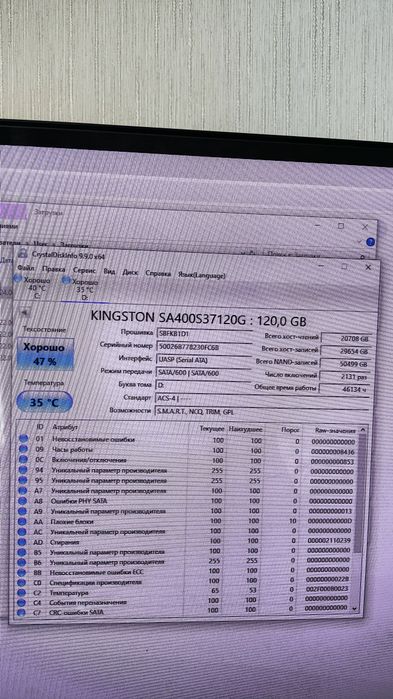Click status icon of attribute AC row

click(x=22, y=531)
